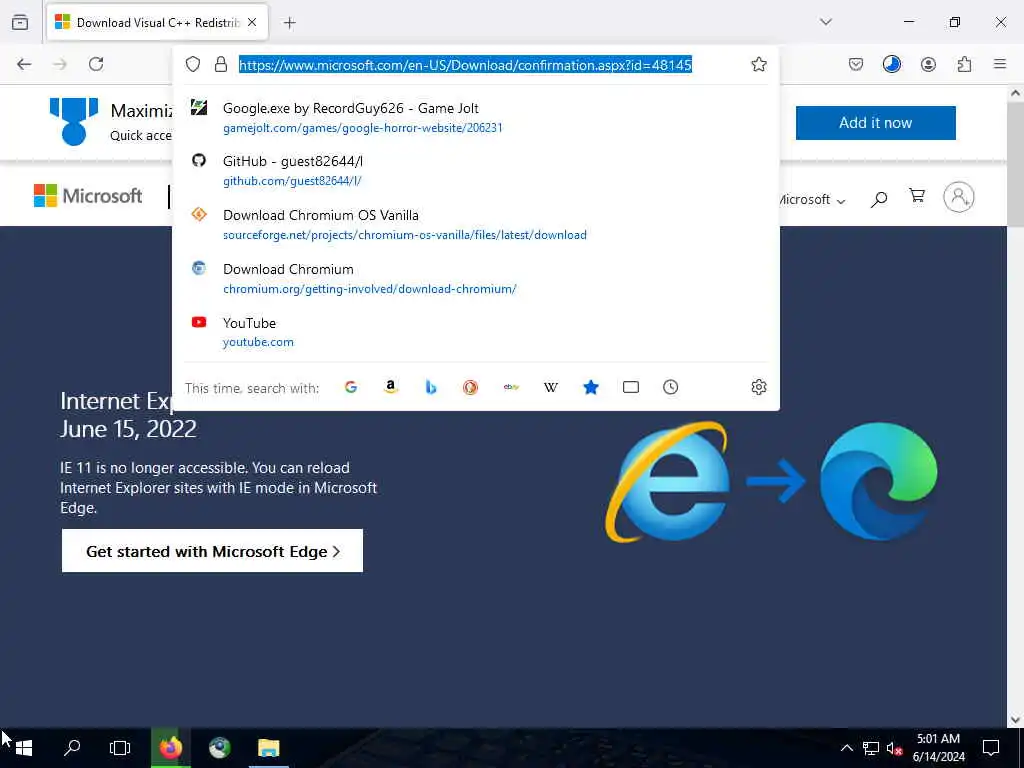Click the Add it now button
Viewport: 1024px width, 768px height.
(875, 123)
